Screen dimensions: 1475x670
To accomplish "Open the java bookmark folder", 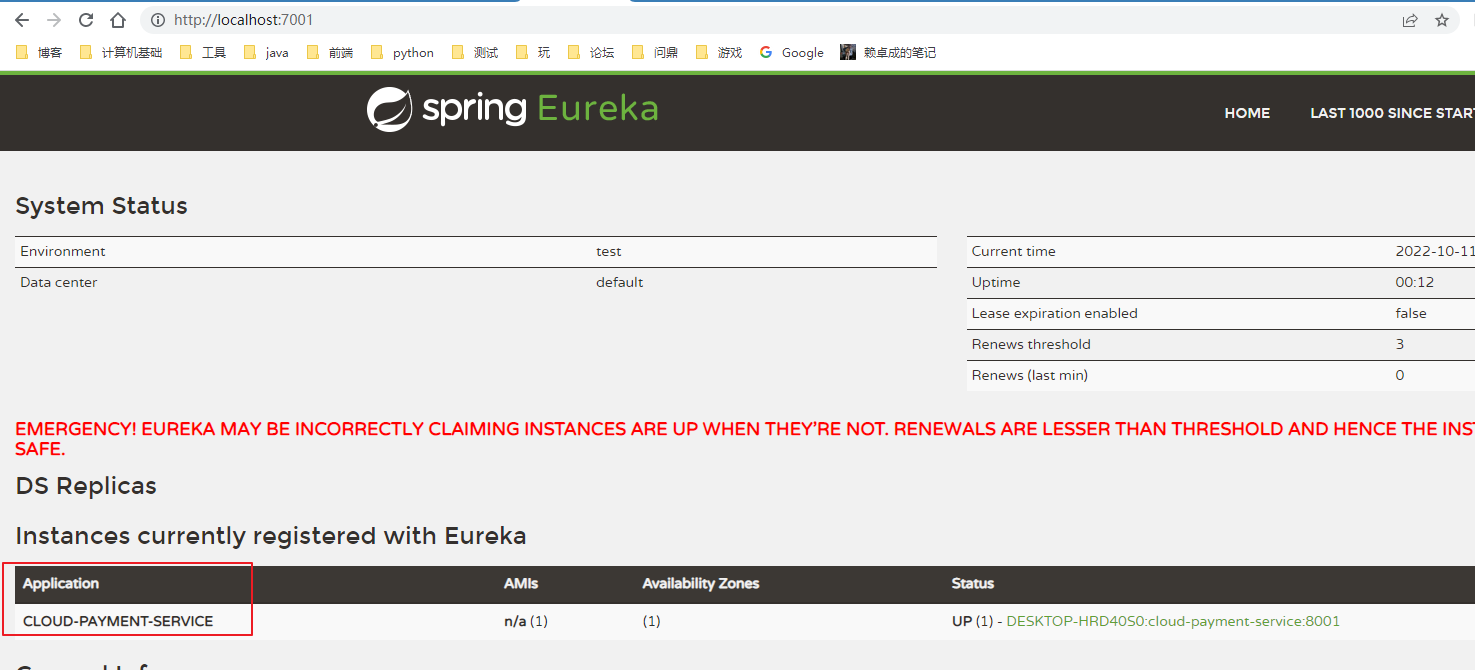I will 266,53.
